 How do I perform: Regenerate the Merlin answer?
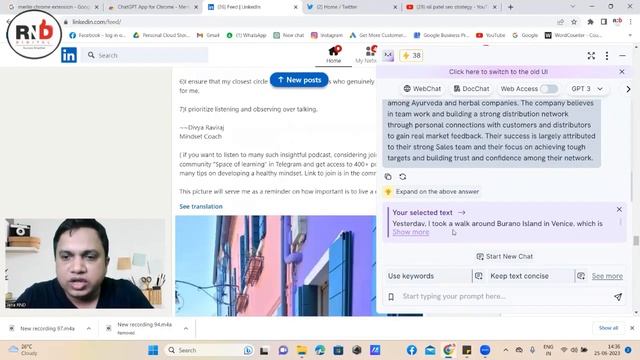pyautogui.click(x=402, y=177)
